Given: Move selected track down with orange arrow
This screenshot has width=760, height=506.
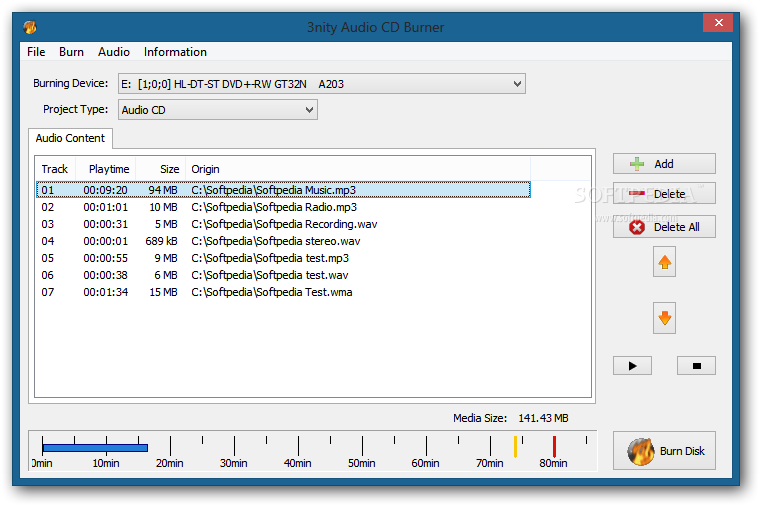Looking at the screenshot, I should (x=664, y=318).
